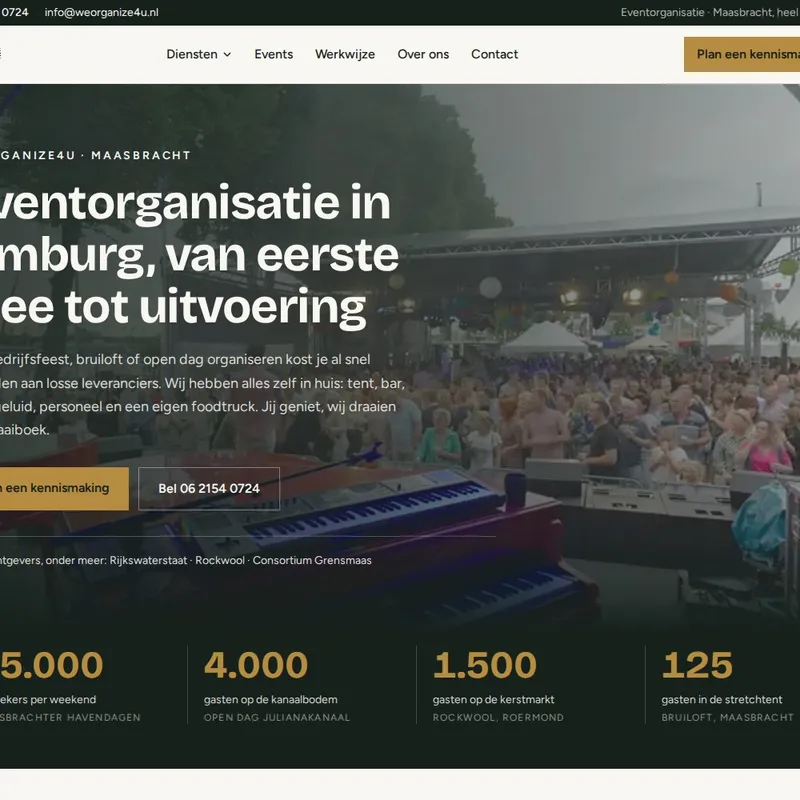Screen dimensions: 800x800
Task: Click the 1.500 statistic number
Action: pos(485,665)
